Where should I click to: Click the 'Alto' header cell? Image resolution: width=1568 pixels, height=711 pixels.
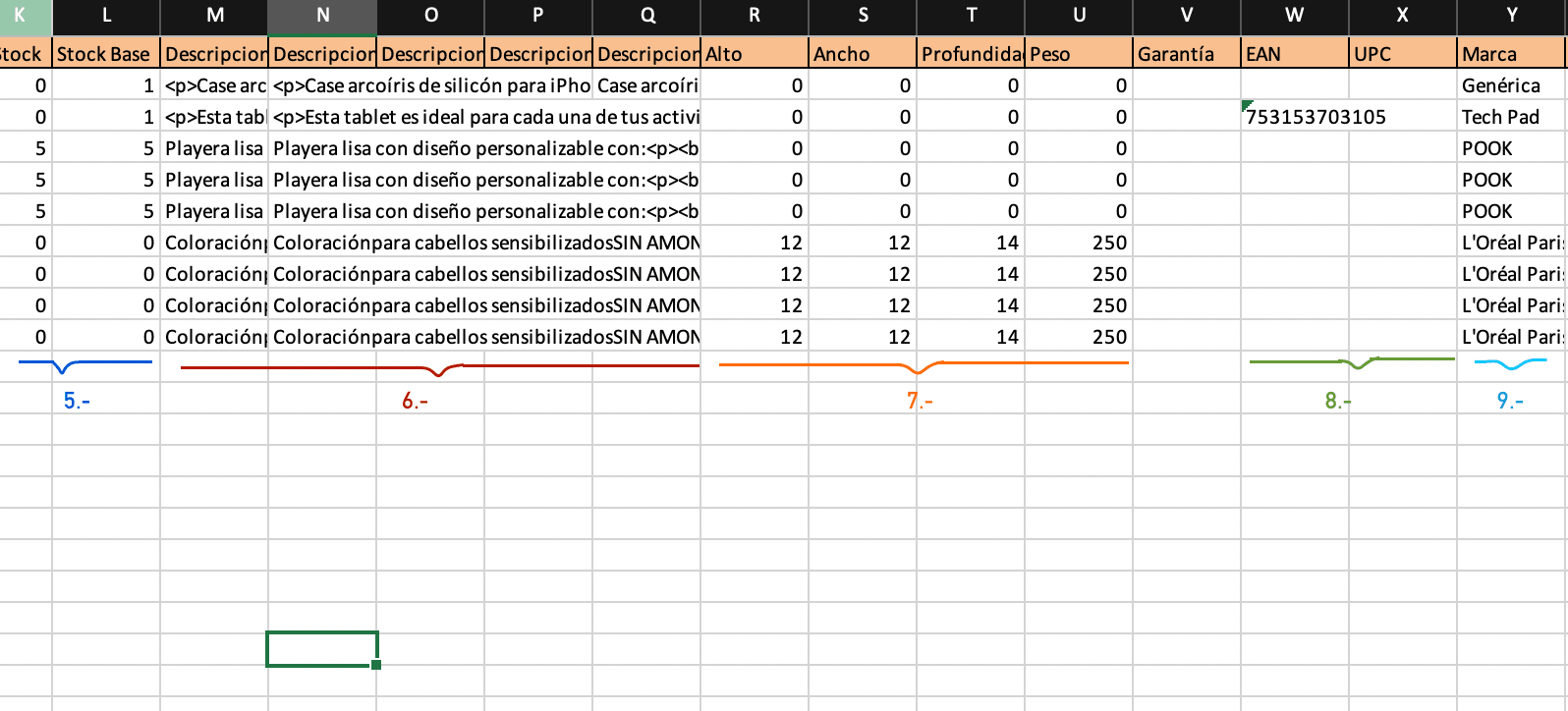[x=755, y=54]
